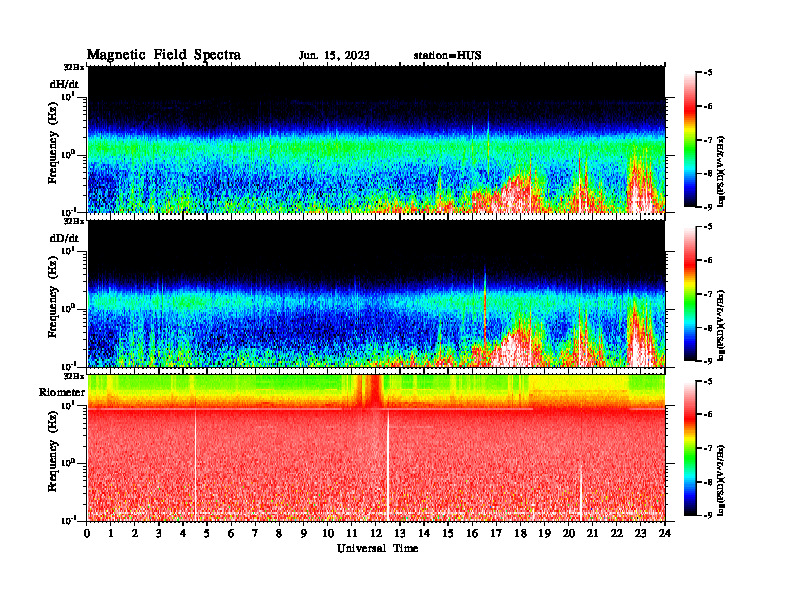Click the '9' hour tick label
This screenshot has height=612, width=792.
pyautogui.click(x=304, y=533)
